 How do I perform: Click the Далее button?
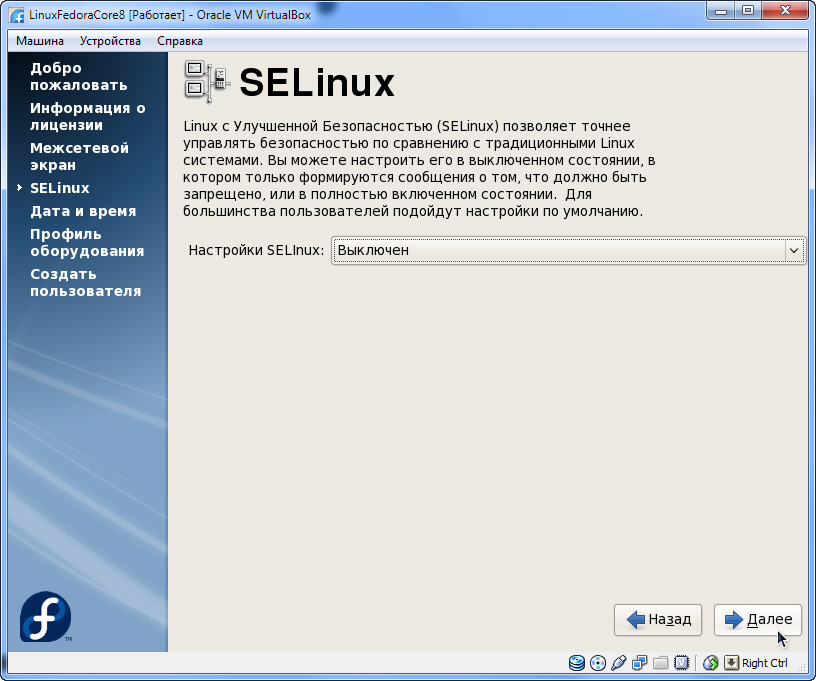[758, 620]
